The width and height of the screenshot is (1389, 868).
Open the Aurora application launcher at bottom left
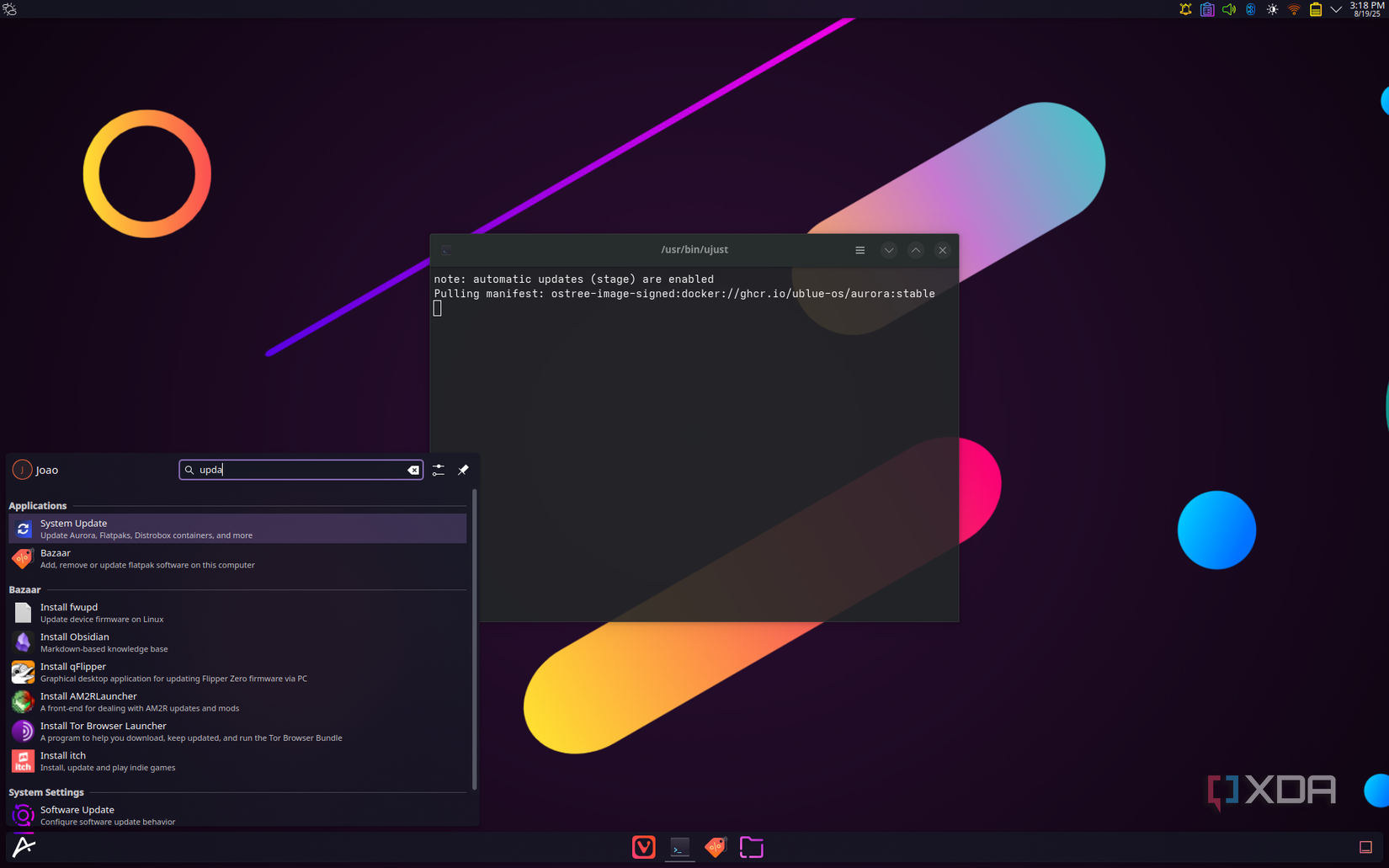click(x=24, y=847)
